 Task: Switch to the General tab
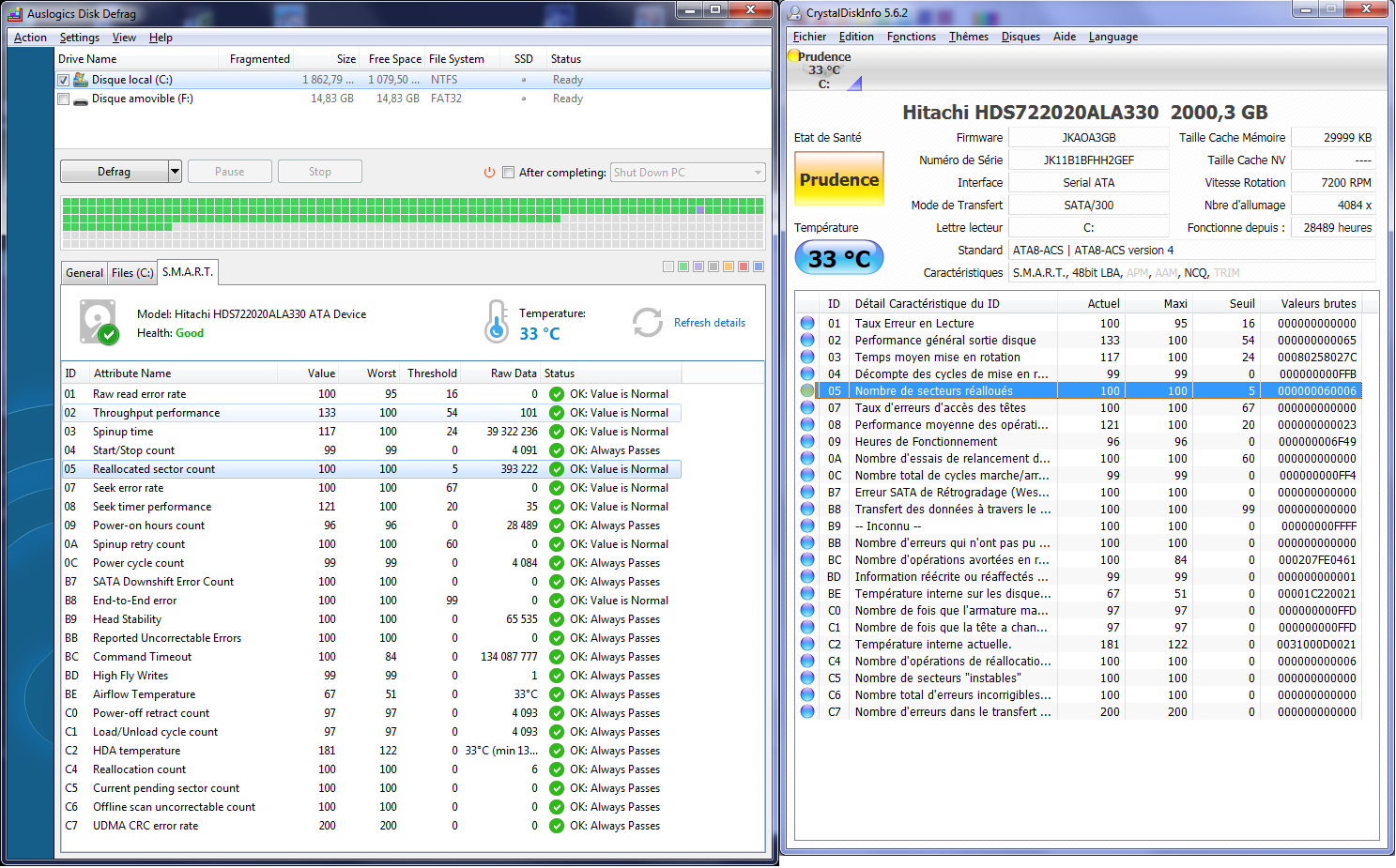[x=84, y=273]
